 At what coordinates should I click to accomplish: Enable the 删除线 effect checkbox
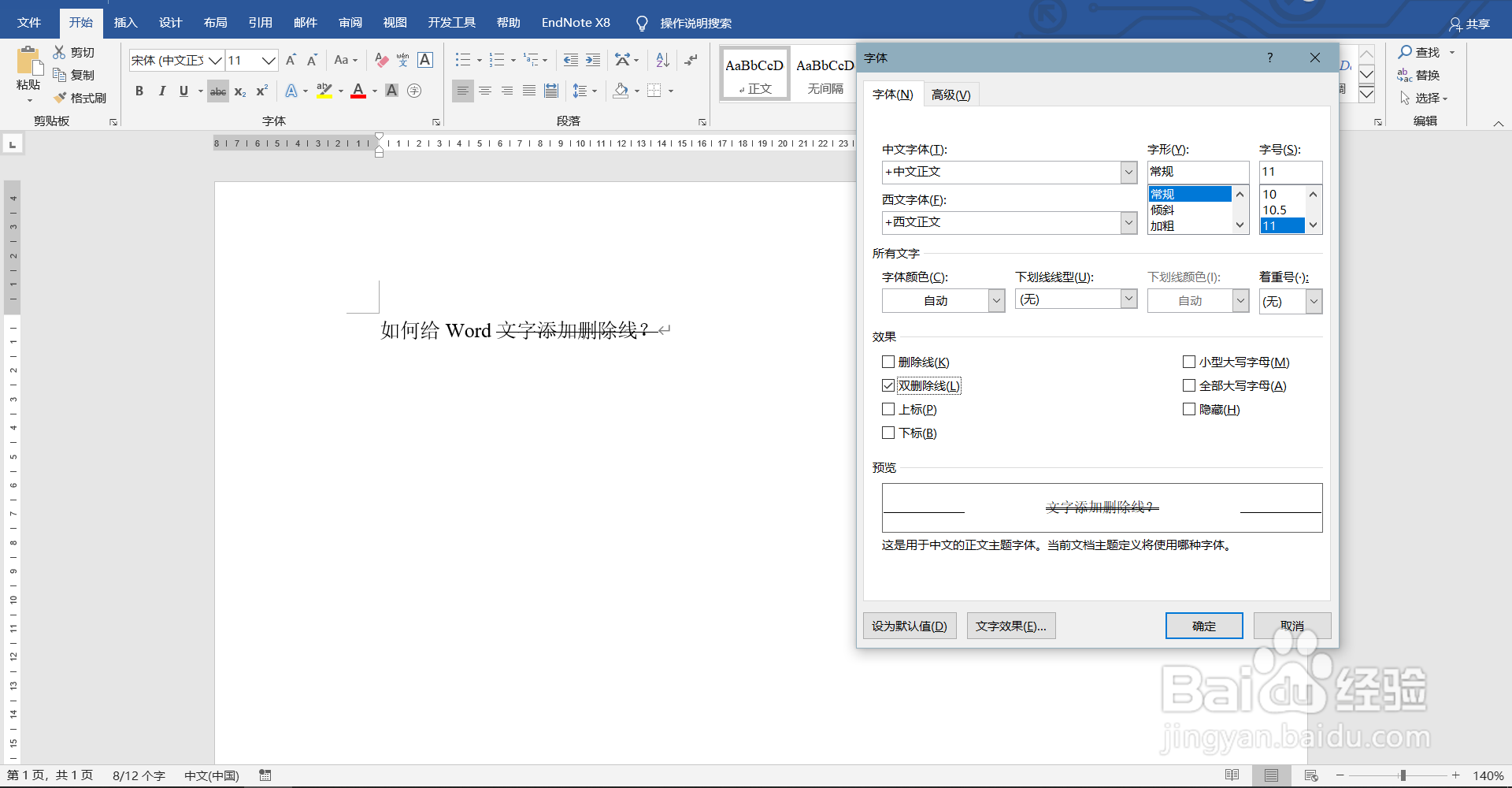889,362
